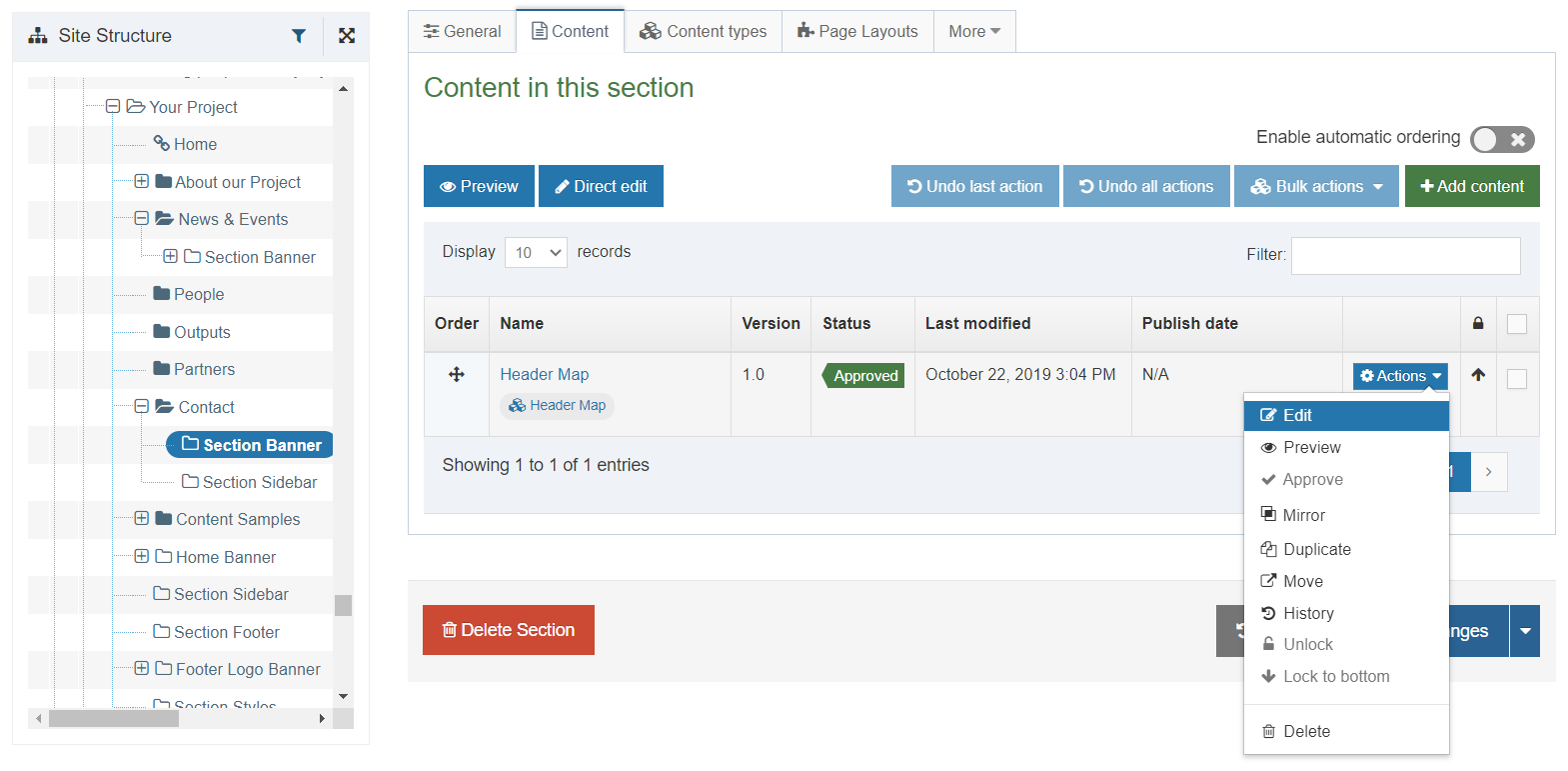Click the tree horizontal scrollbar thumb
Image resolution: width=1568 pixels, height=771 pixels.
(113, 718)
